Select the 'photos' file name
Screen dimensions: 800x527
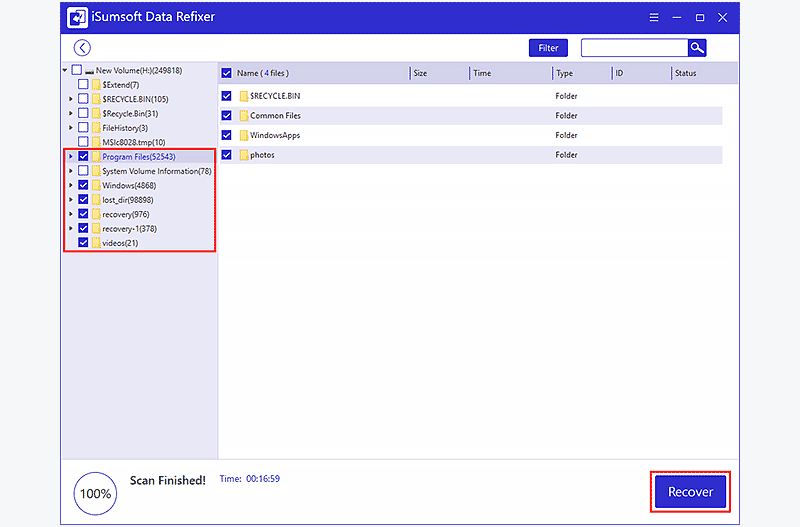(262, 155)
